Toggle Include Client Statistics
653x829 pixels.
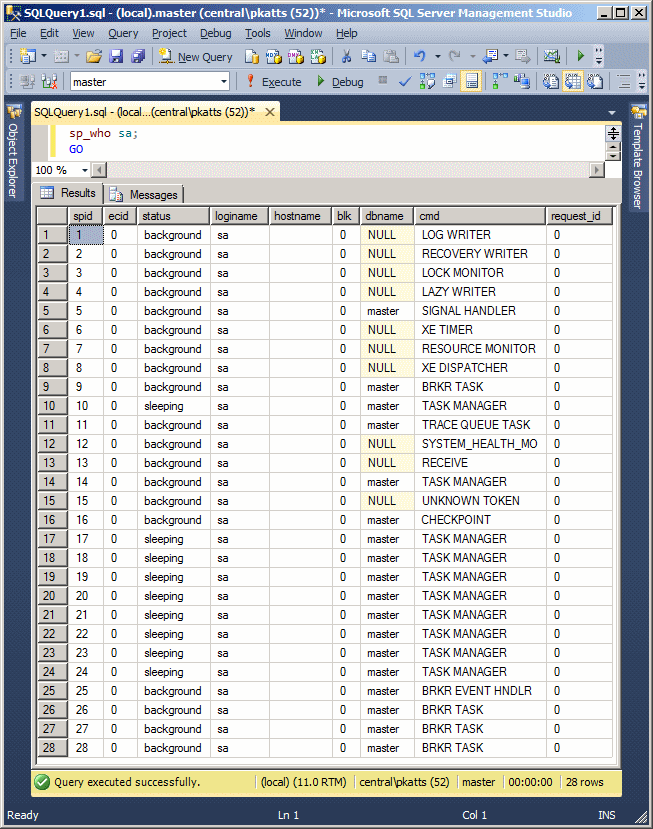522,82
